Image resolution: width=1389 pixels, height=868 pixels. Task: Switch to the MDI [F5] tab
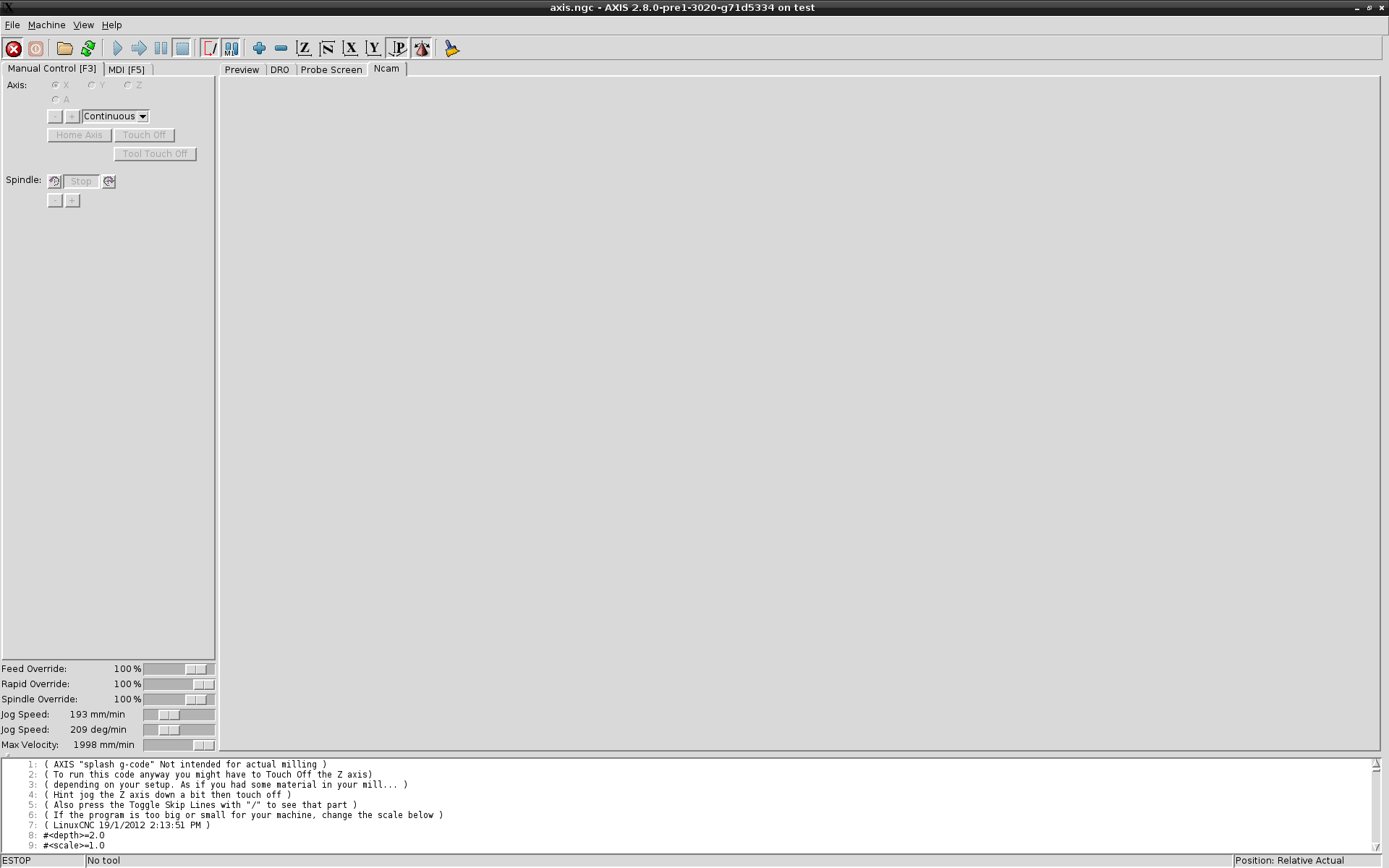127,69
